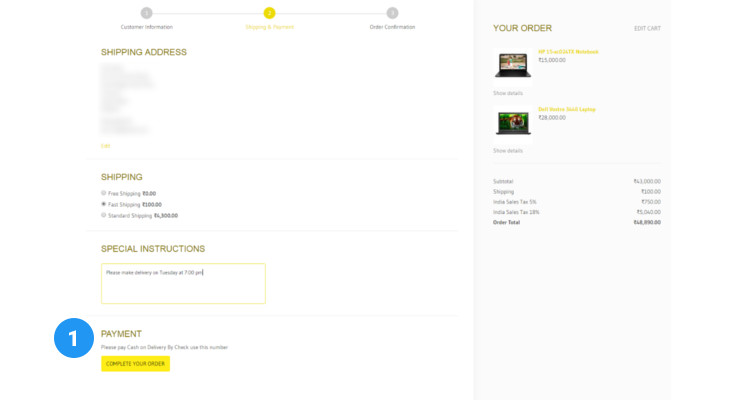Open the Customer Information step label
This screenshot has width=750, height=400.
[146, 27]
